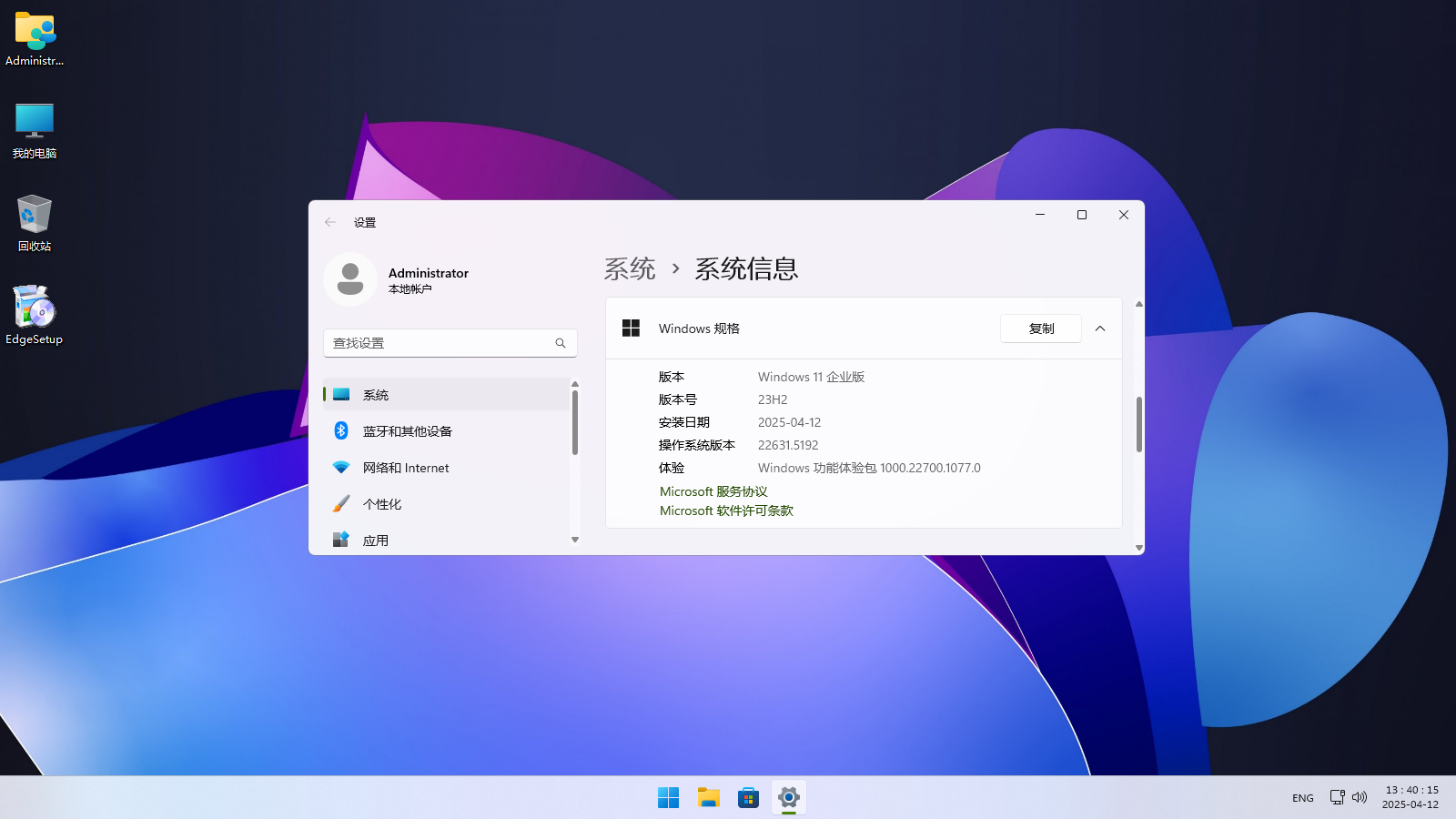This screenshot has width=1456, height=819.
Task: Click the network tray icon
Action: pyautogui.click(x=1337, y=797)
